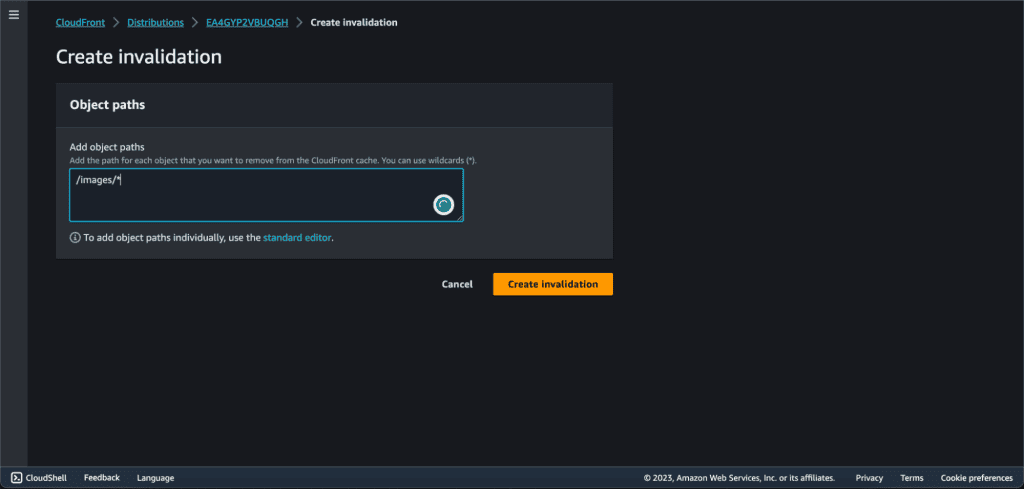Open Cookie preferences
This screenshot has width=1024, height=489.
976,478
